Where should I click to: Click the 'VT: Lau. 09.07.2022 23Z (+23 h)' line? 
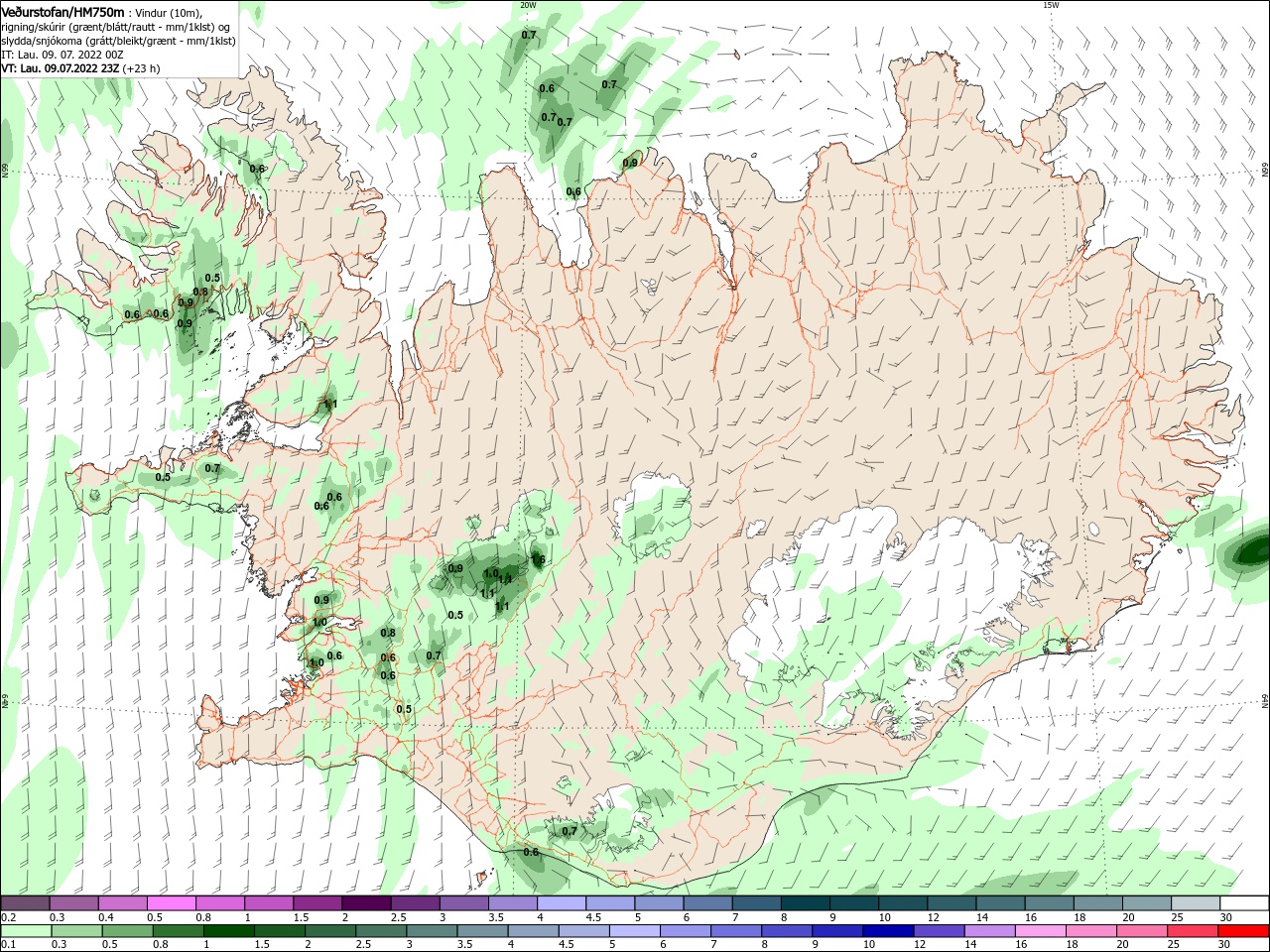point(81,68)
